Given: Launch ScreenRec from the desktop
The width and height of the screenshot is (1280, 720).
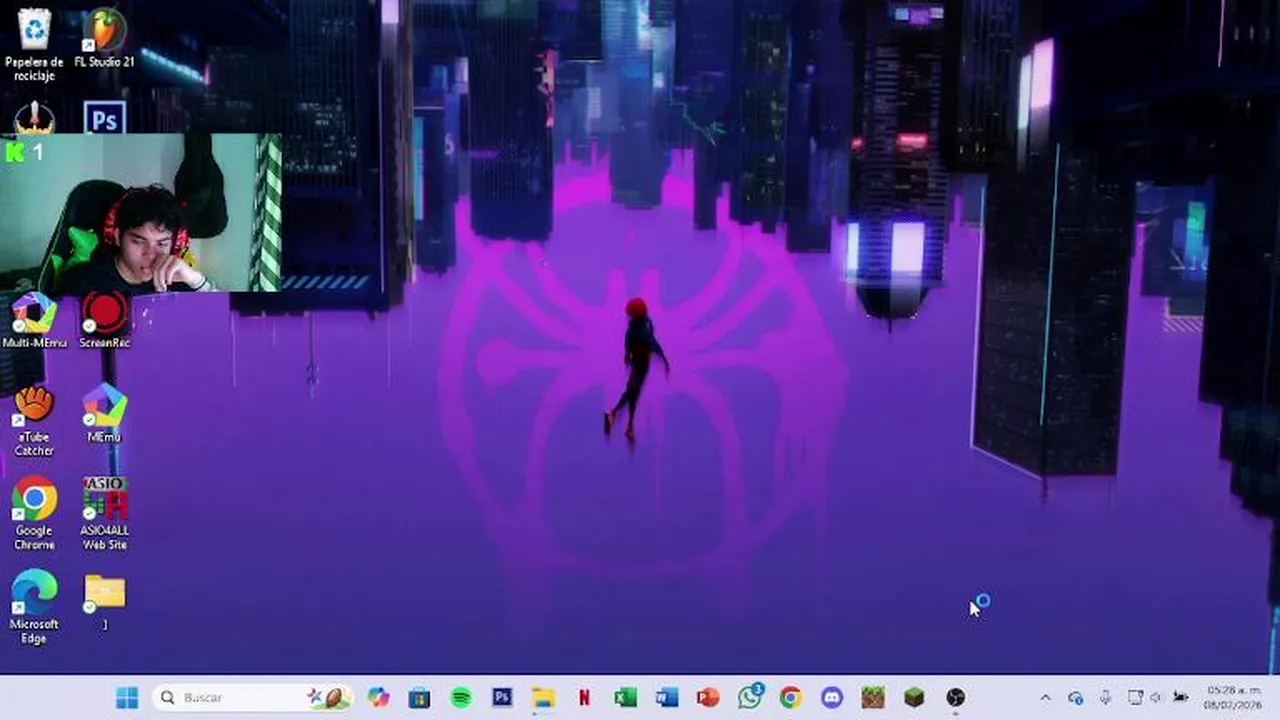Looking at the screenshot, I should point(104,320).
